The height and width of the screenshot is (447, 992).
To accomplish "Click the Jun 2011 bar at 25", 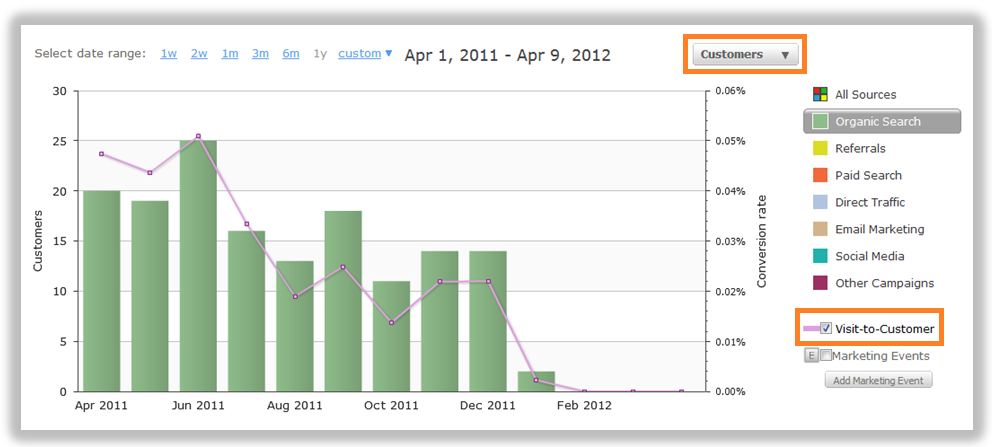I will click(x=198, y=266).
